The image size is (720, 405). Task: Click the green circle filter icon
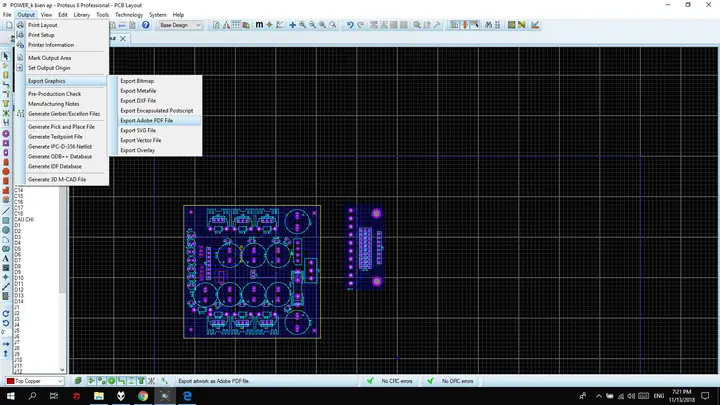coord(111,381)
